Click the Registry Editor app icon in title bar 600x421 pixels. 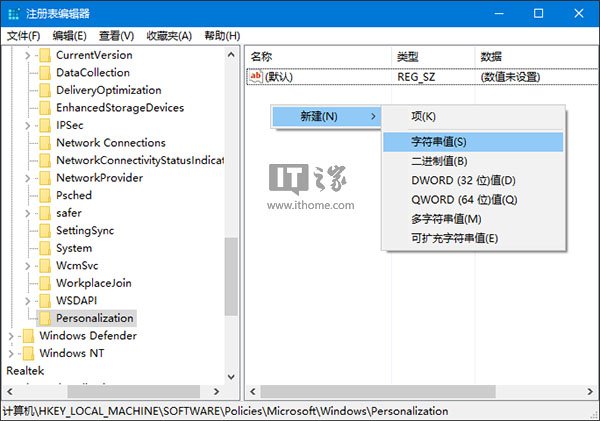pyautogui.click(x=14, y=14)
